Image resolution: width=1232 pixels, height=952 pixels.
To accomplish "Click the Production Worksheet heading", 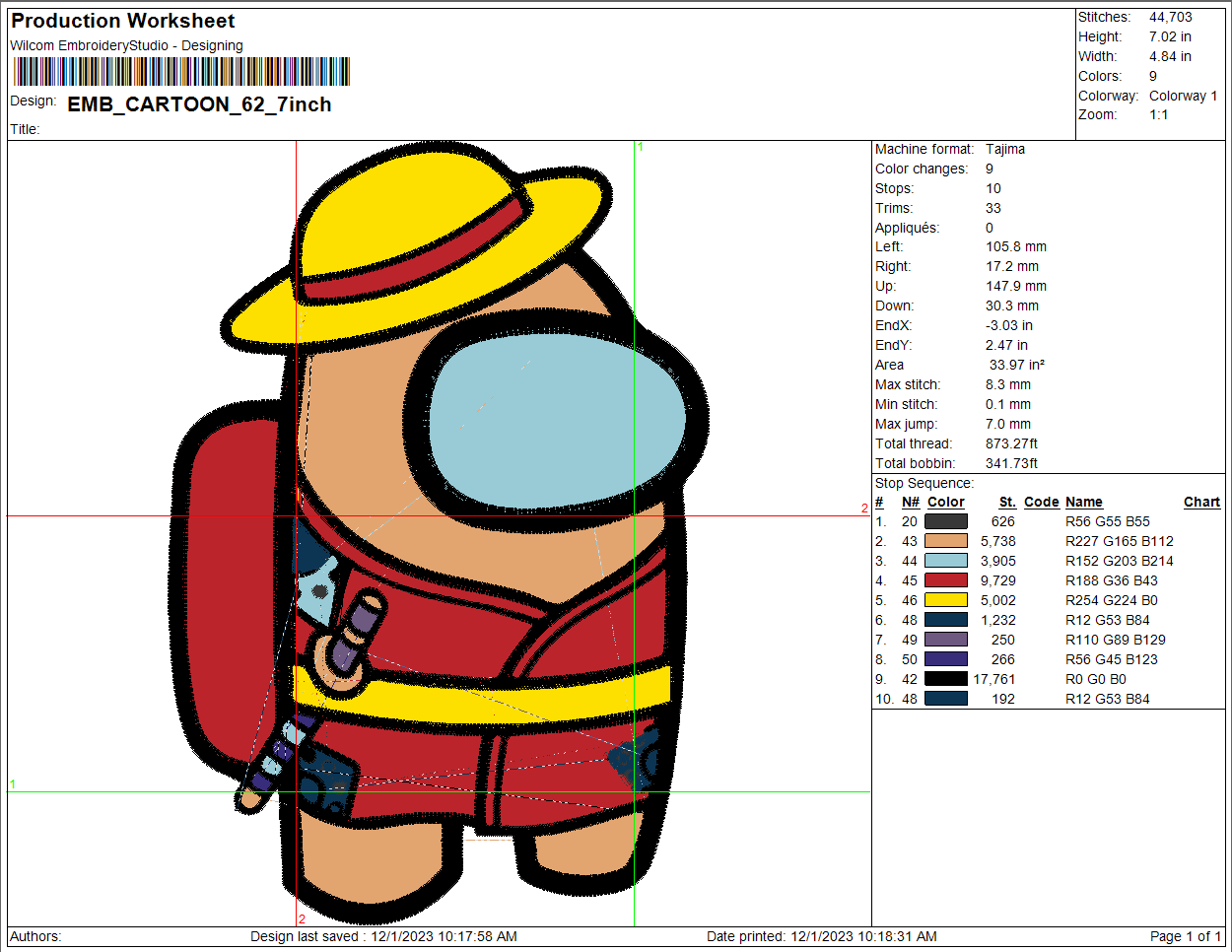I will click(123, 21).
